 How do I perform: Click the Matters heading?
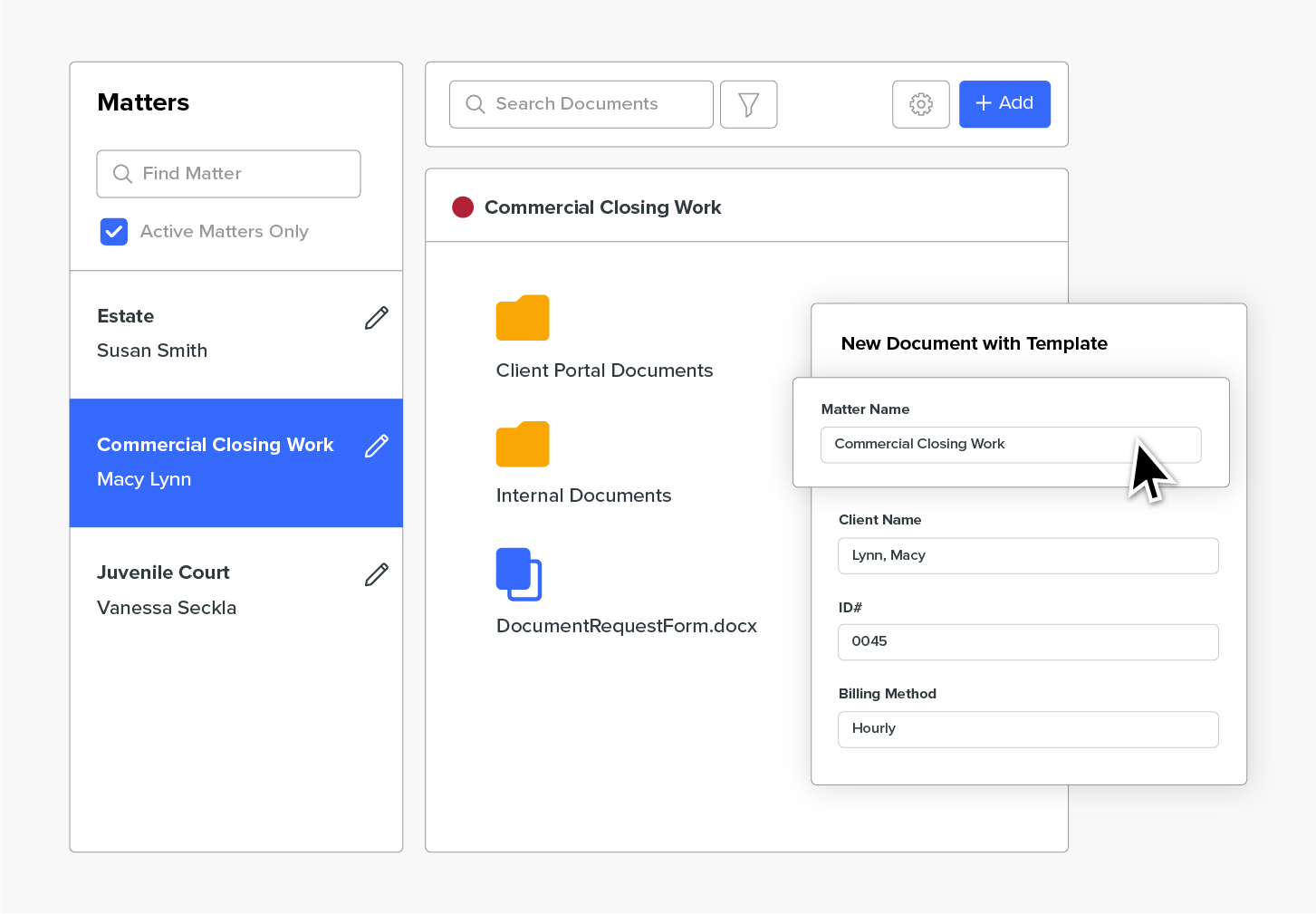click(143, 102)
